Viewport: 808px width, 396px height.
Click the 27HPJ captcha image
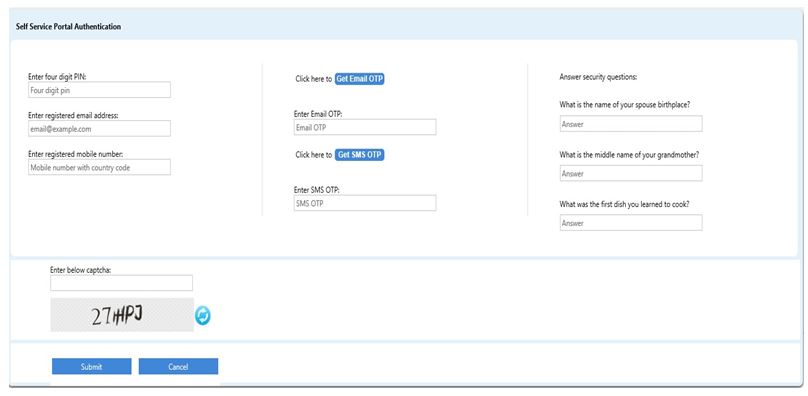click(122, 315)
